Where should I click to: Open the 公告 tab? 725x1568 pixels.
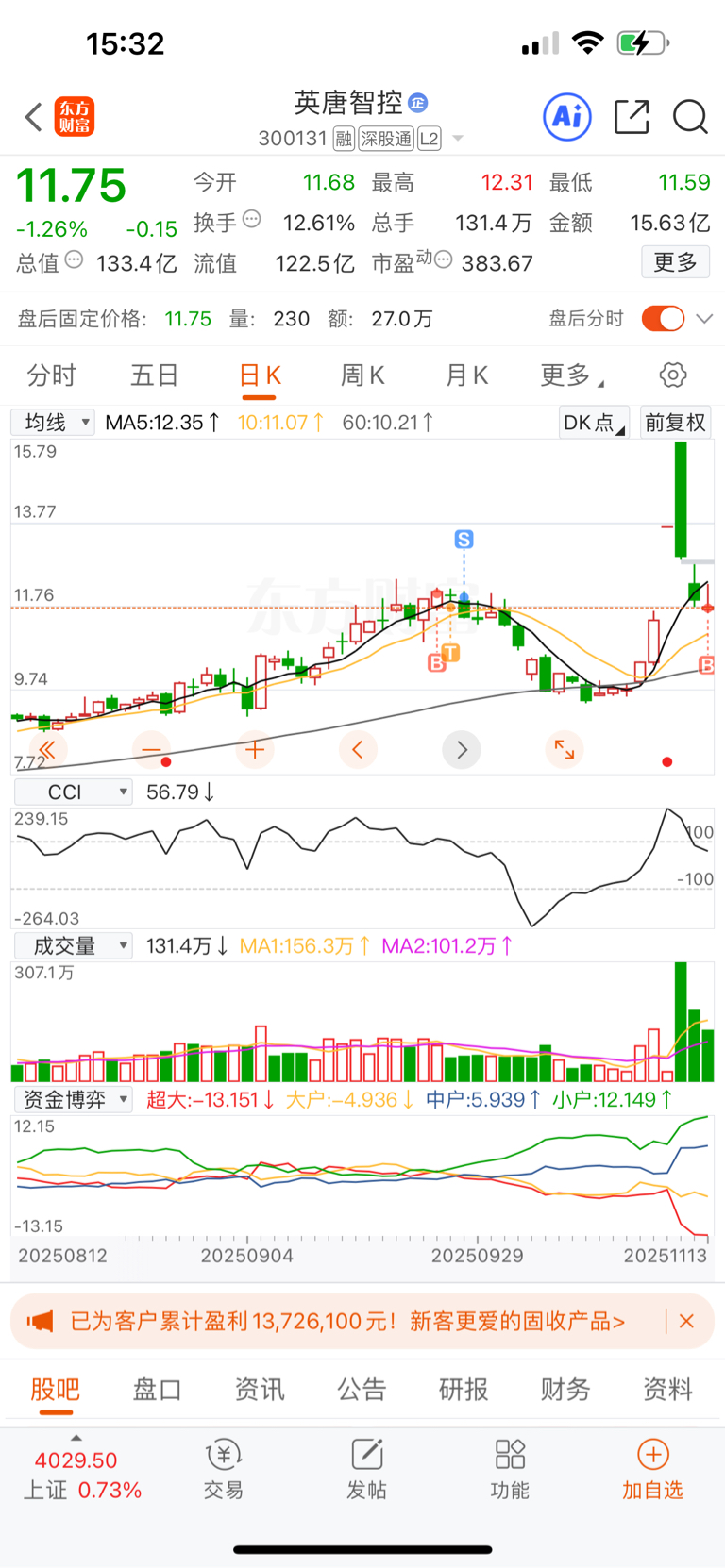coord(362,1390)
